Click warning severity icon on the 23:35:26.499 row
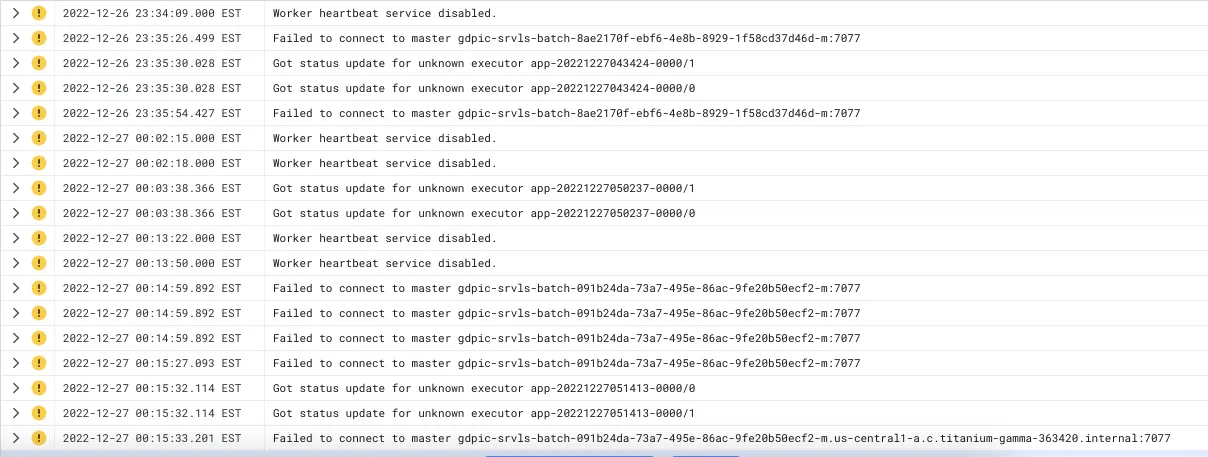The image size is (1208, 457). click(38, 38)
